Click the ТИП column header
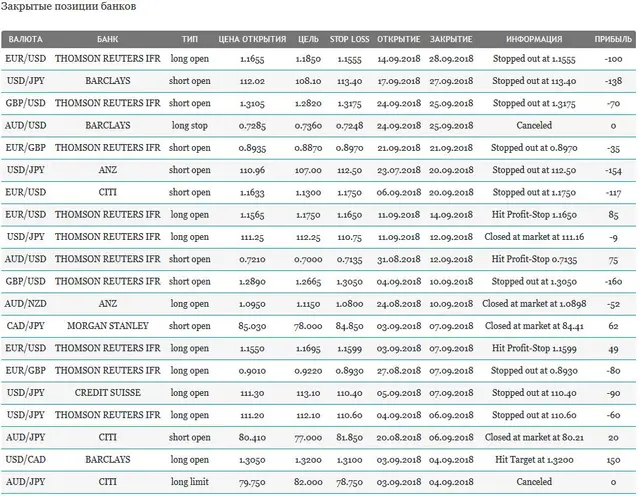640x496 pixels. pyautogui.click(x=189, y=39)
